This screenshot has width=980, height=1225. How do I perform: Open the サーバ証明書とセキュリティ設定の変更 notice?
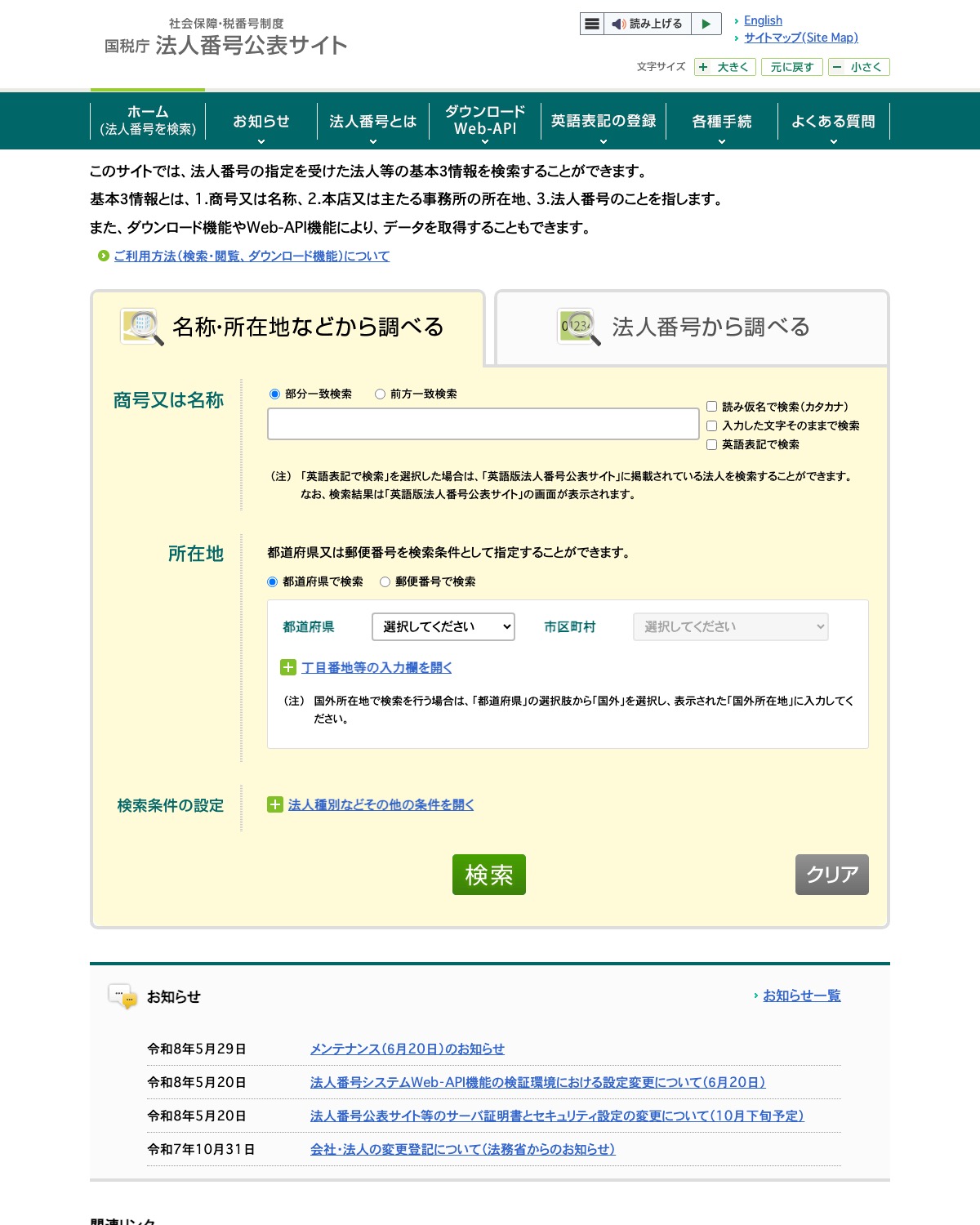pos(557,1116)
